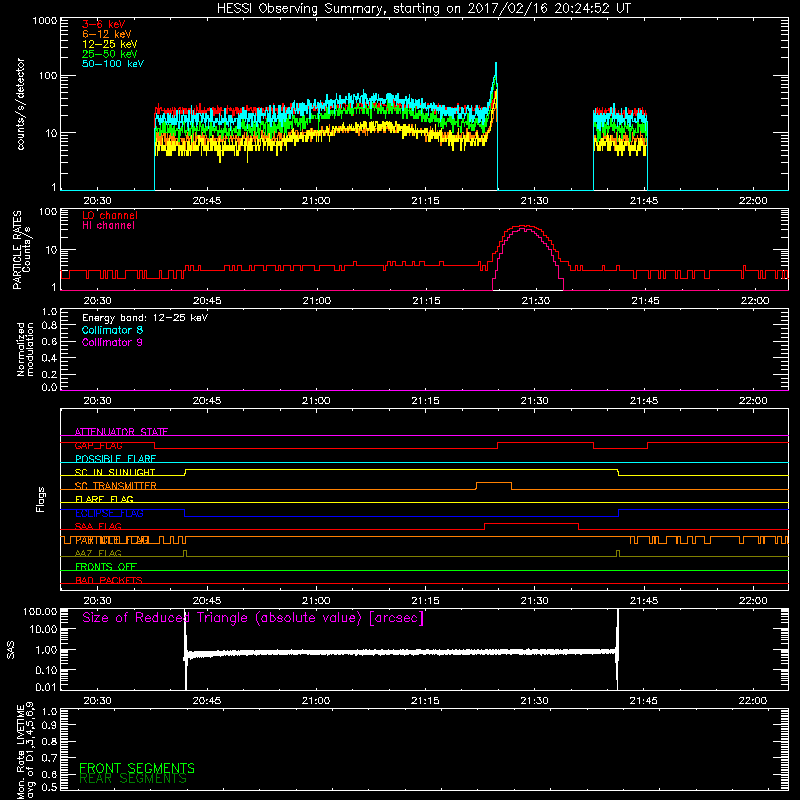Click the LO channel legend label
The width and height of the screenshot is (800, 800).
click(x=110, y=215)
